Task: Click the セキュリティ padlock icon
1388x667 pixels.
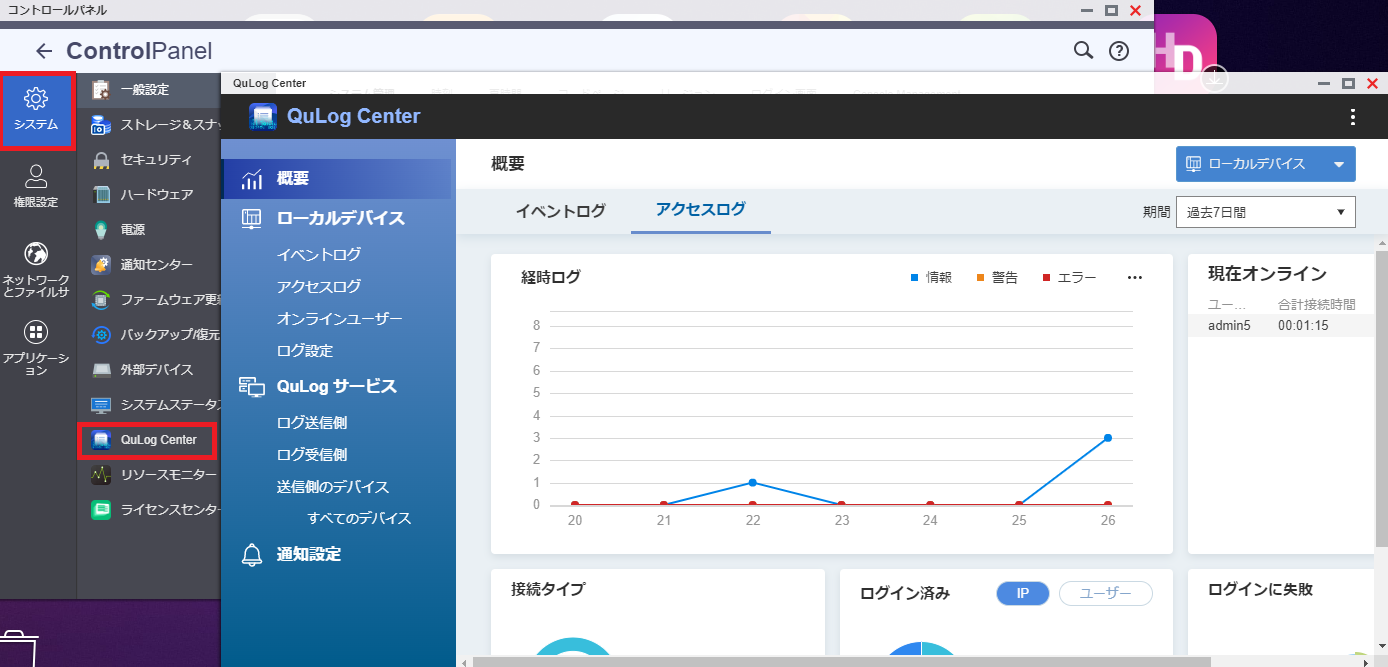Action: click(101, 160)
